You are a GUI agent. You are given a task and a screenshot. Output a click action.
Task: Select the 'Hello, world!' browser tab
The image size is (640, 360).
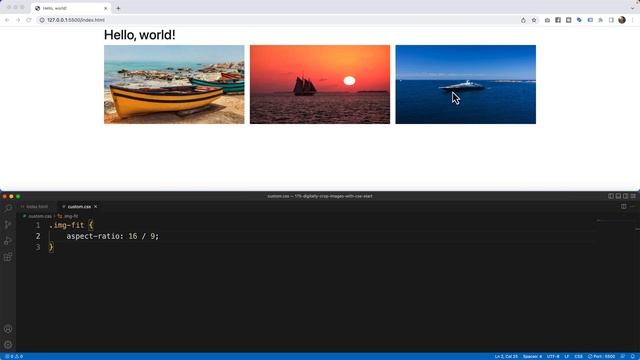[x=70, y=8]
